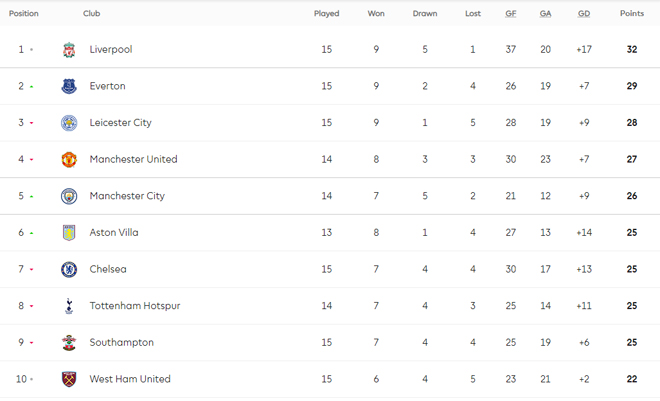Click the GA column header abbreviation
The image size is (660, 401).
[x=546, y=13]
